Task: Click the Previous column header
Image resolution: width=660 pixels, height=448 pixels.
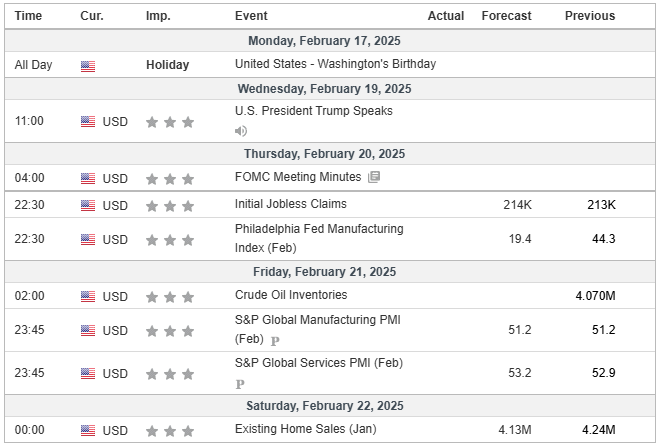Action: click(590, 16)
